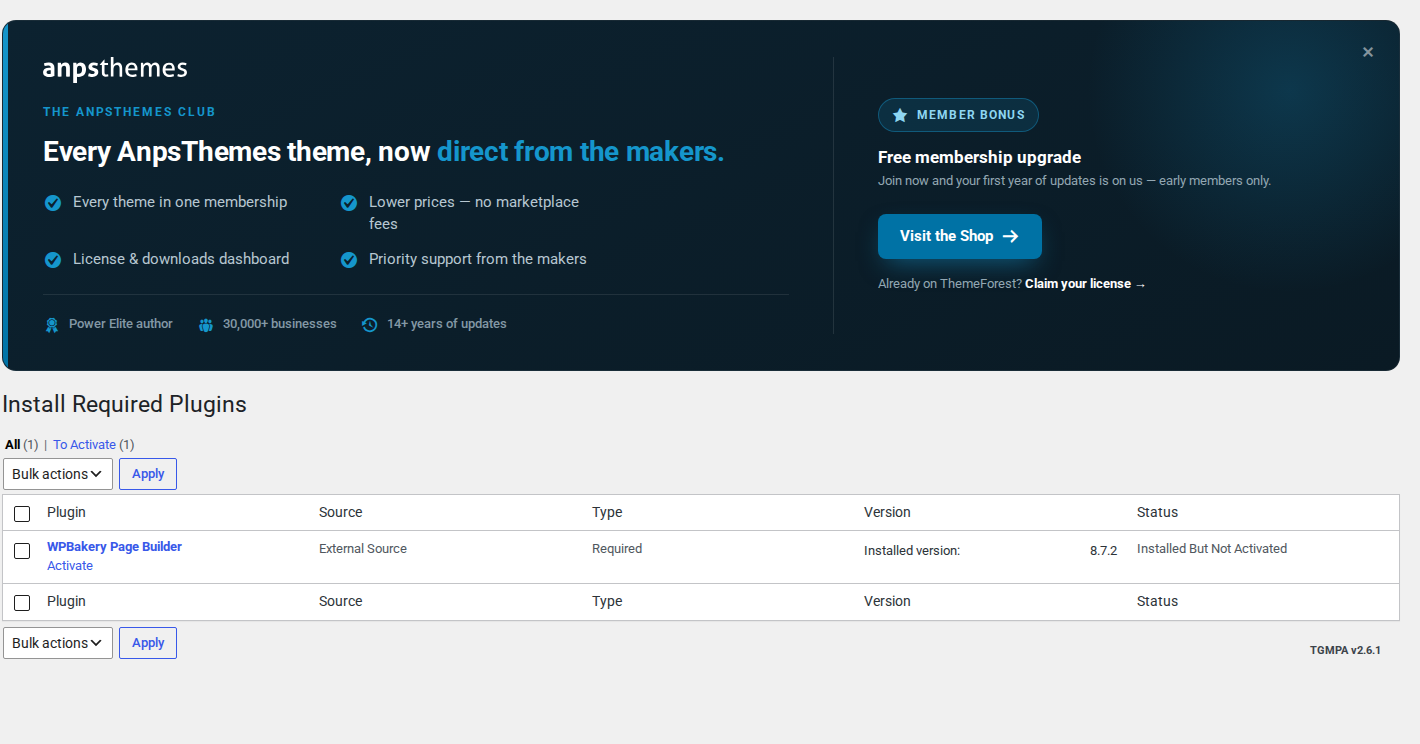
Task: Click Activate under WPBakery Page Builder
Action: pos(70,566)
